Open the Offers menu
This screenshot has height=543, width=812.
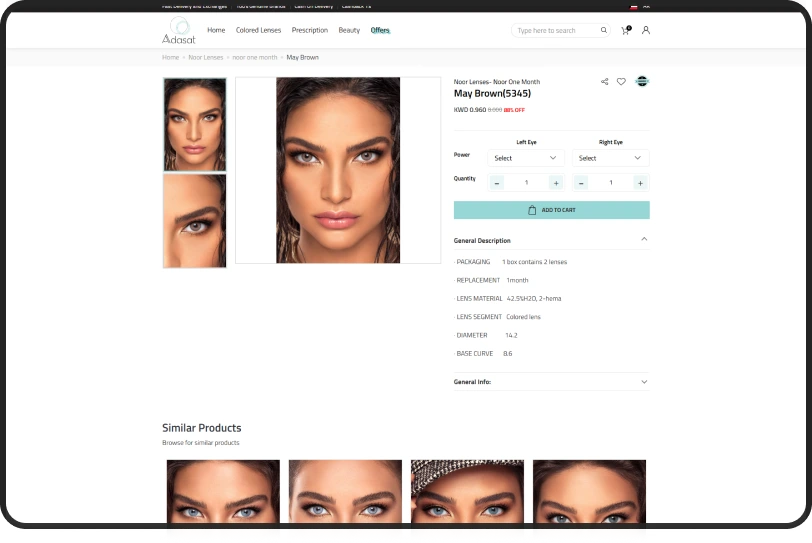(x=380, y=30)
